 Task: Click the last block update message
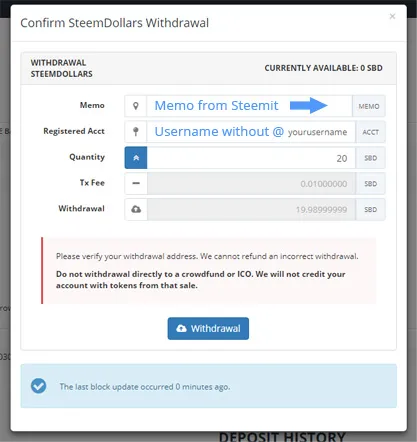145,387
